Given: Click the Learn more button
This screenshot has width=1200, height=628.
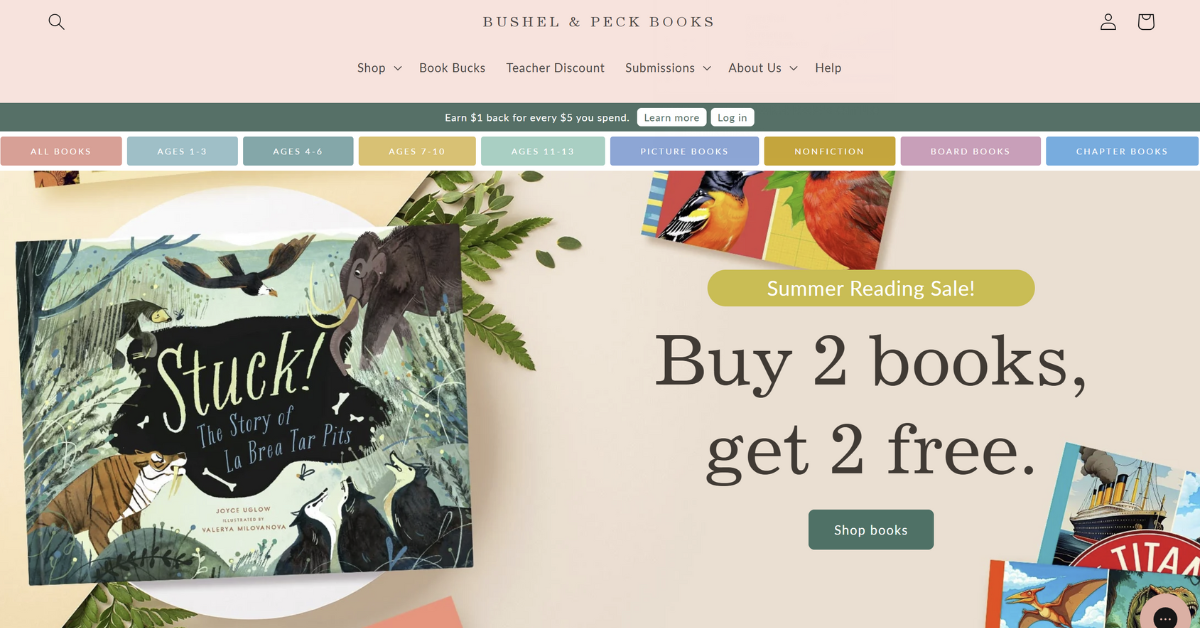Looking at the screenshot, I should [671, 117].
